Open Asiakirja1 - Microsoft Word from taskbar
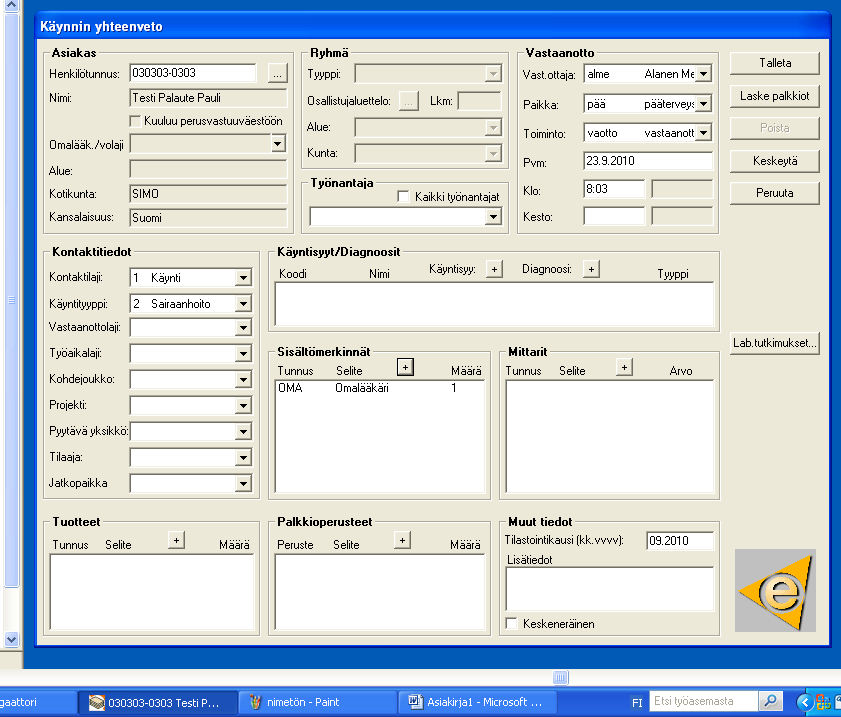 coord(477,702)
